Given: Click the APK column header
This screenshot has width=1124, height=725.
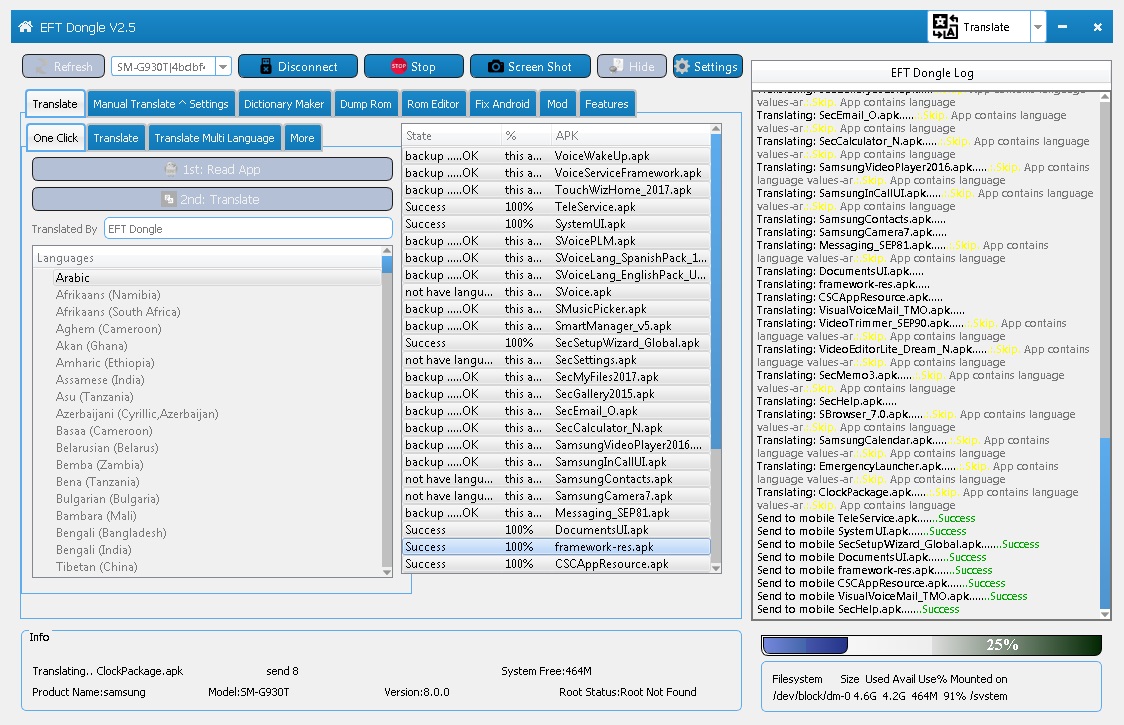Looking at the screenshot, I should 631,136.
